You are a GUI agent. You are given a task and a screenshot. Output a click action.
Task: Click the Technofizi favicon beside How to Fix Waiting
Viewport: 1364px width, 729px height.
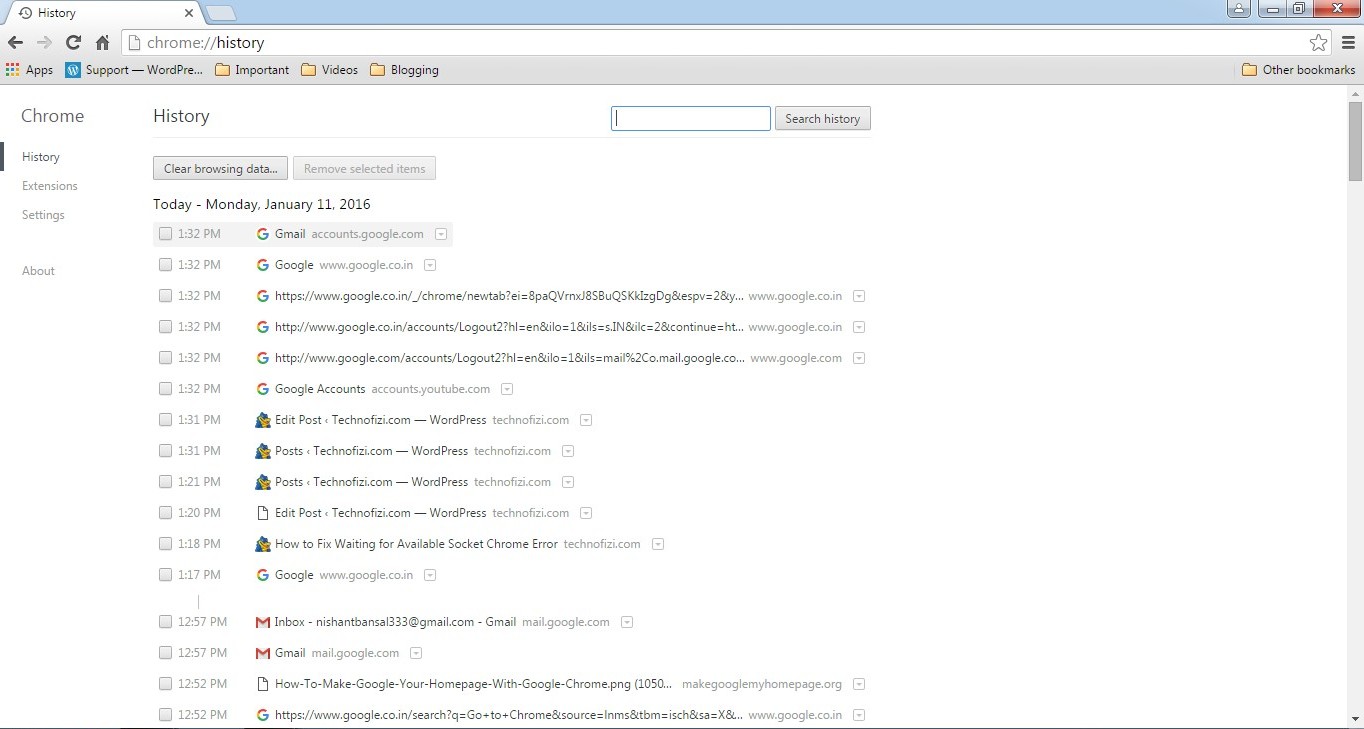pyautogui.click(x=263, y=544)
